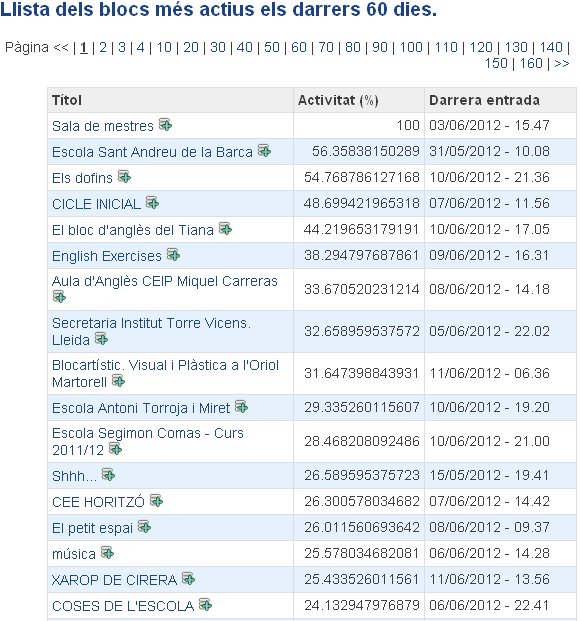This screenshot has width=580, height=621.
Task: Go to the next pages with >> link
Action: (x=561, y=63)
